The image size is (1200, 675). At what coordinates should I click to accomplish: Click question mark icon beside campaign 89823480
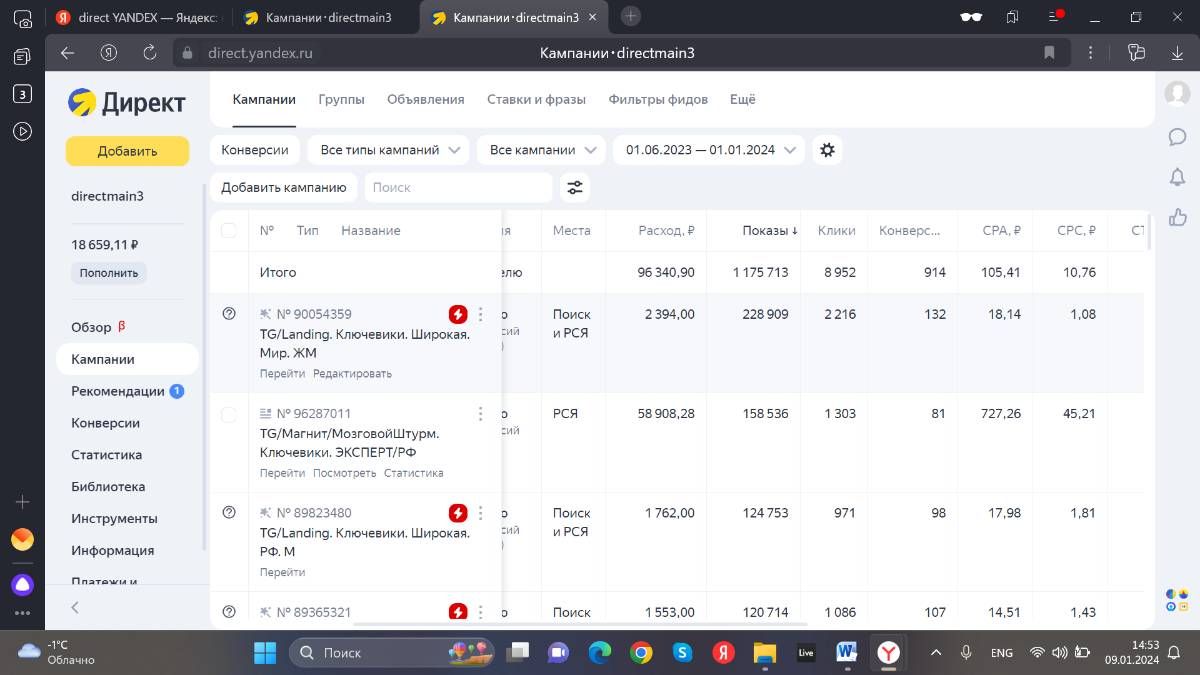click(229, 512)
